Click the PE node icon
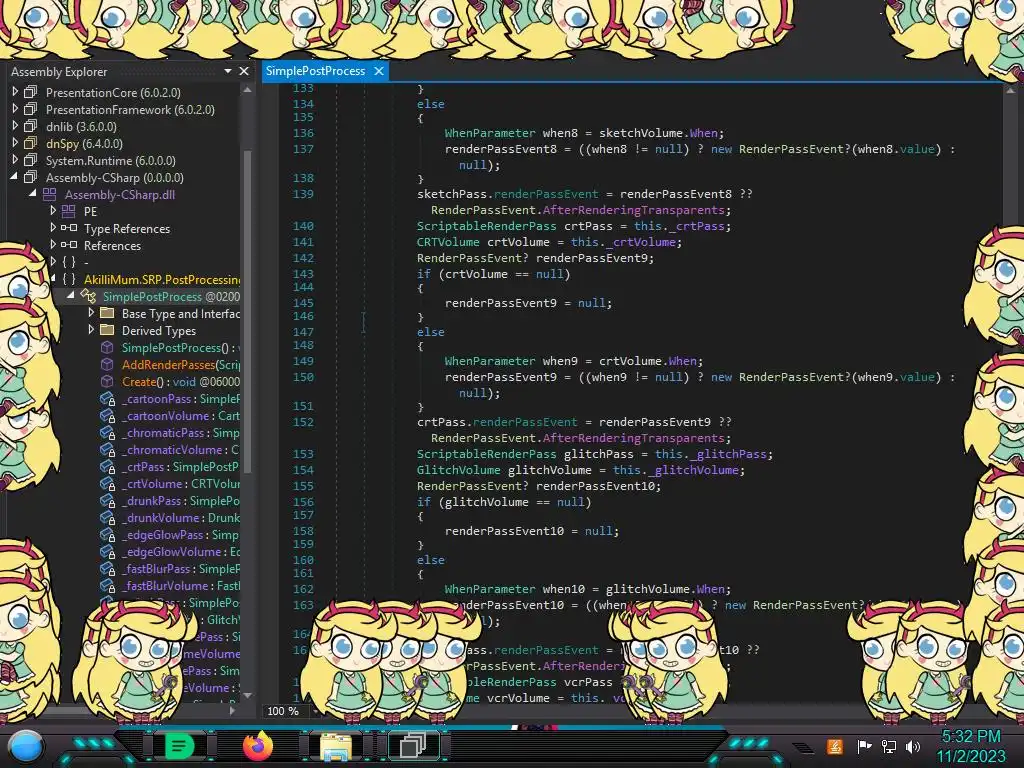 coord(69,211)
